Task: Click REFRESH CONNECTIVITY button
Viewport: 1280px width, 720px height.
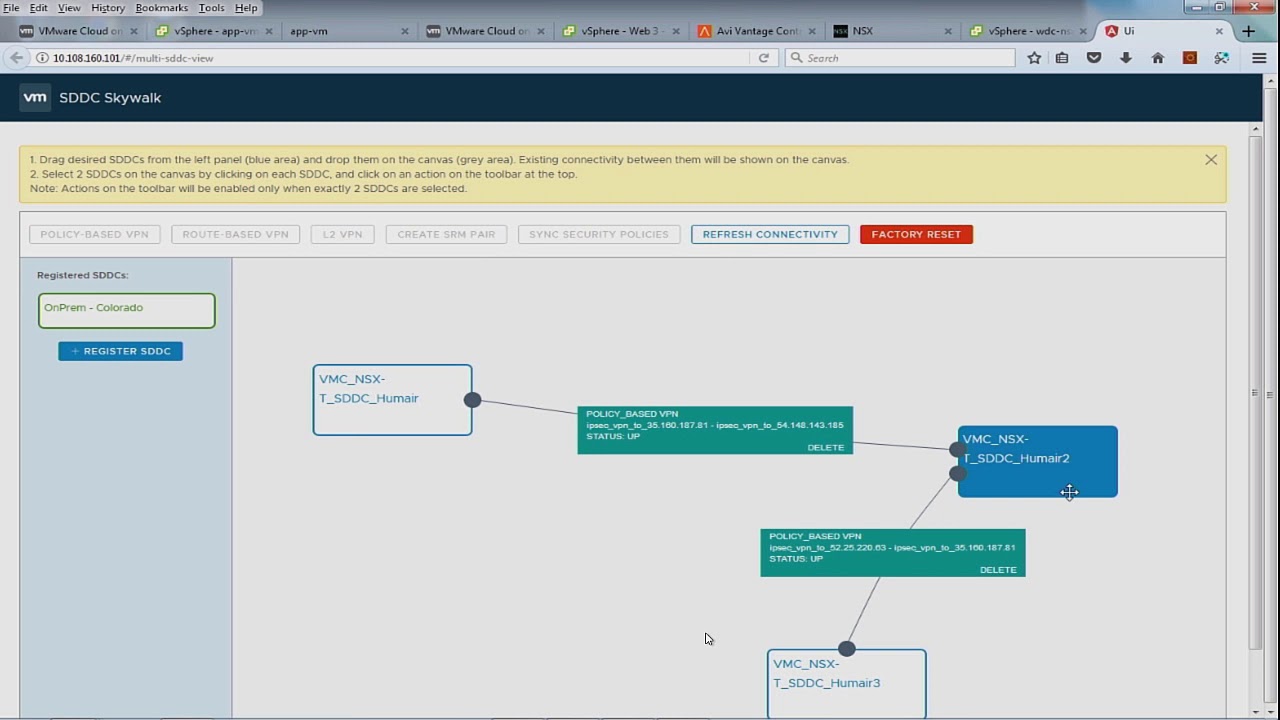Action: [770, 234]
